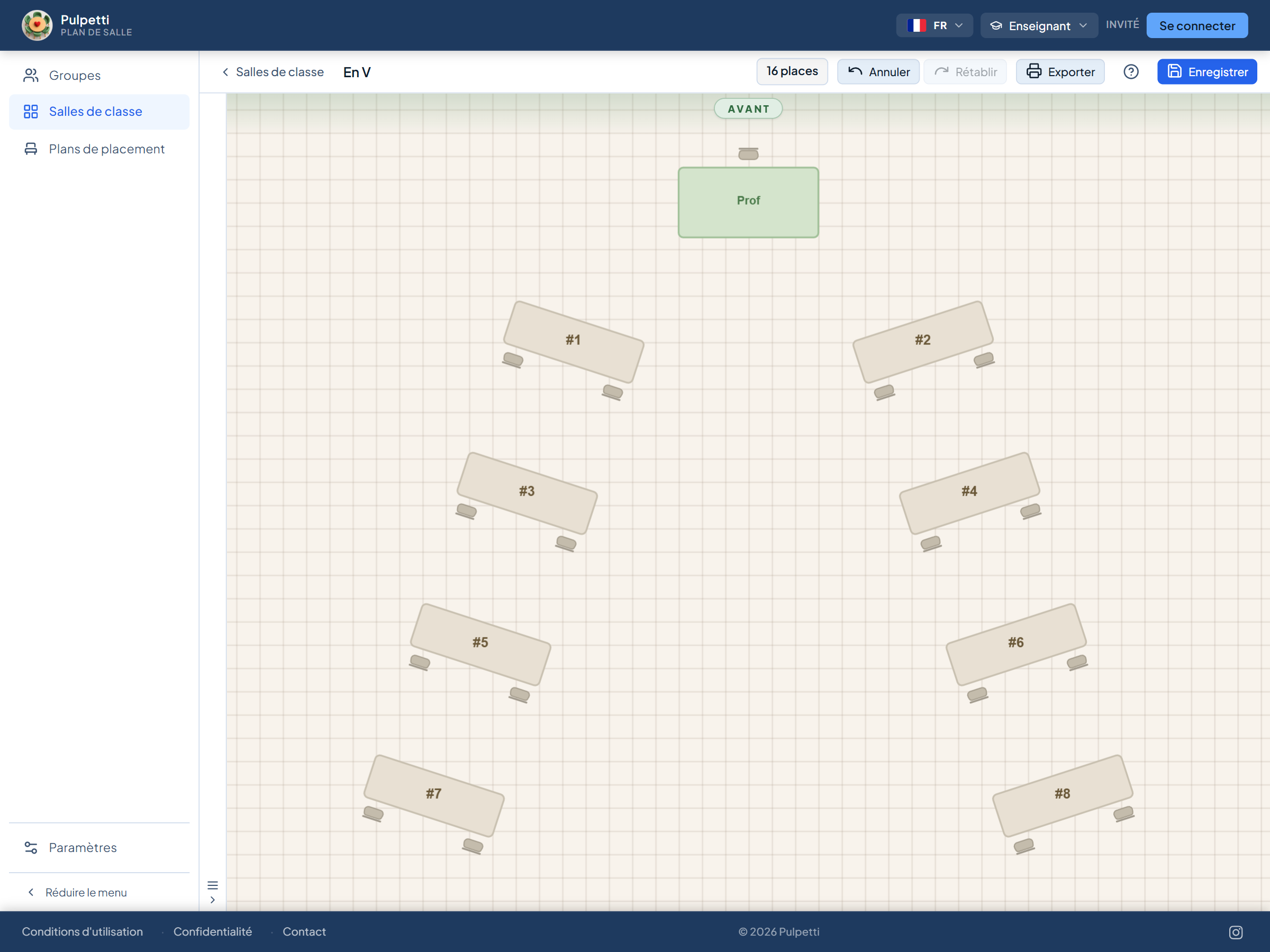The width and height of the screenshot is (1270, 952).
Task: Click the Plans de placement seat icon
Action: 31,149
